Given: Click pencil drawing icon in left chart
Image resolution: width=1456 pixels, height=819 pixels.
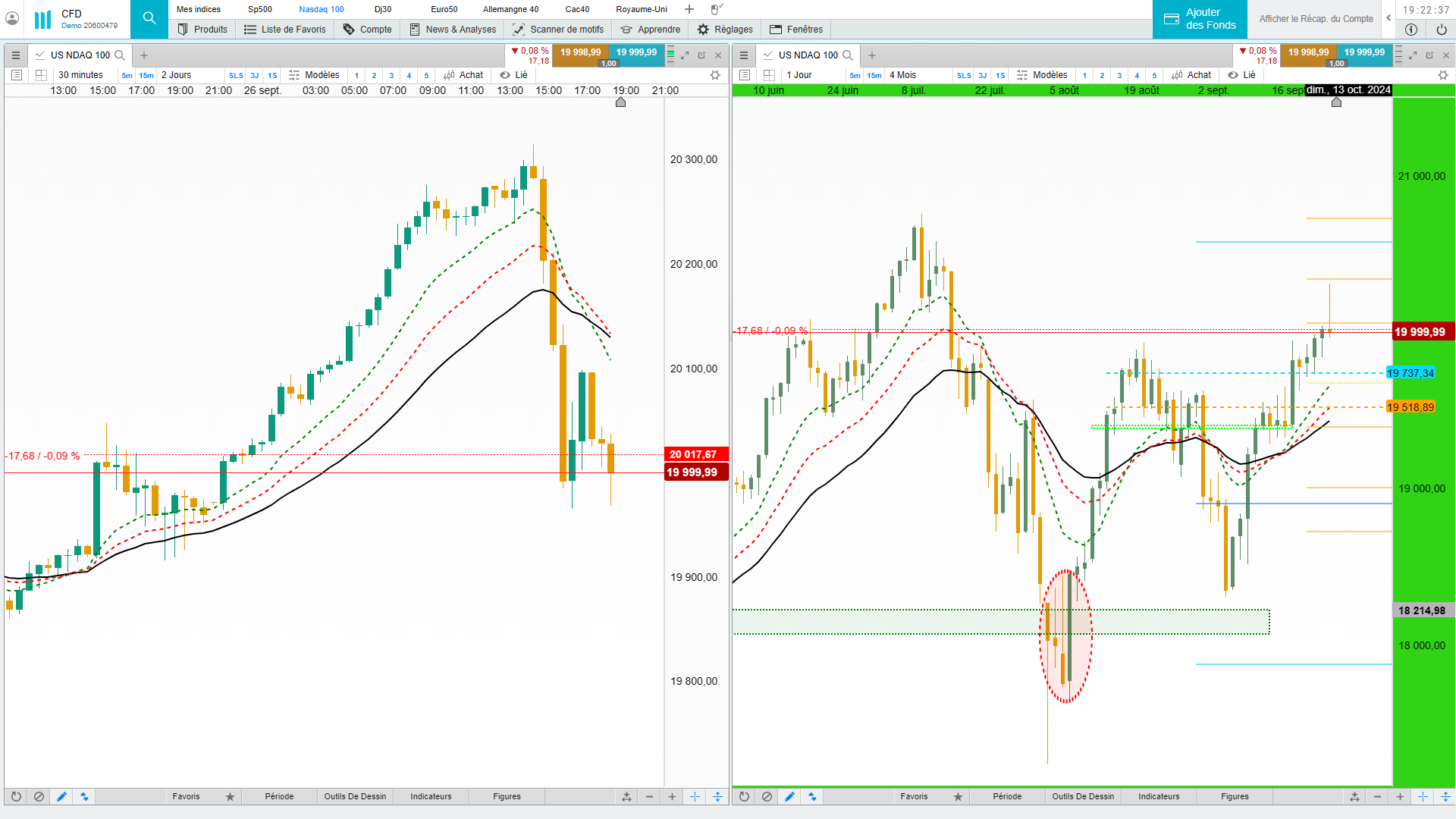Looking at the screenshot, I should [x=61, y=796].
